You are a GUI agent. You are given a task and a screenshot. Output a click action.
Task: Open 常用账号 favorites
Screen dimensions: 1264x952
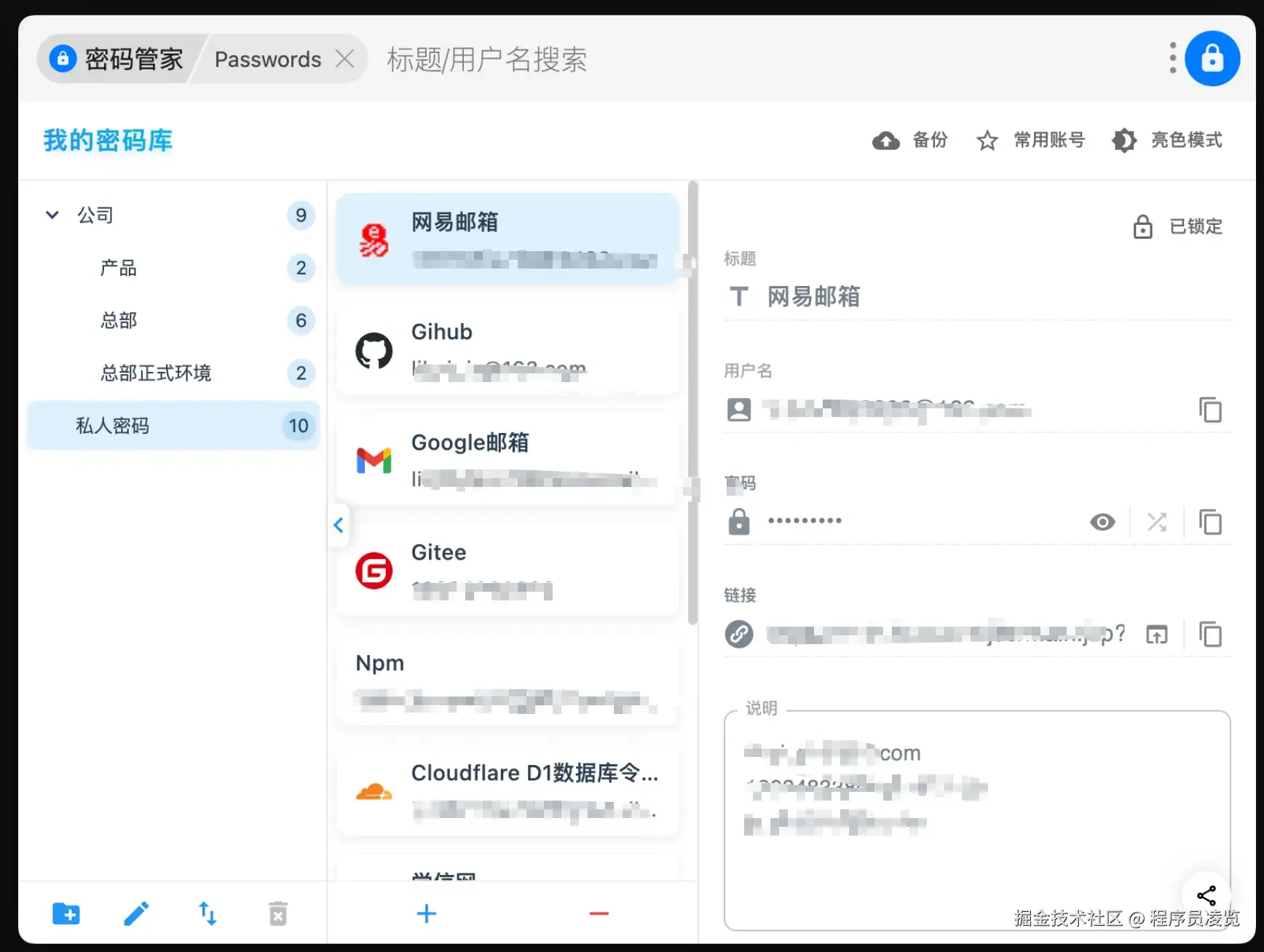(x=1030, y=140)
